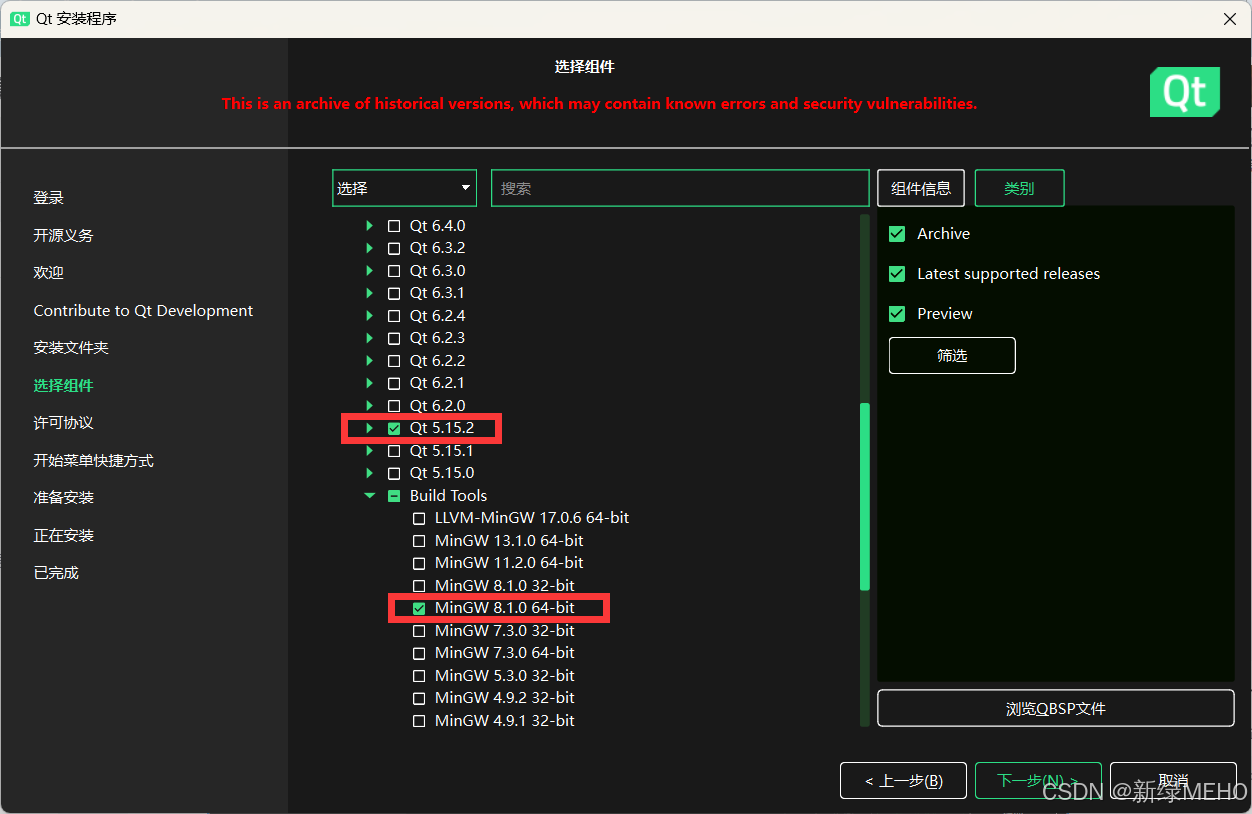
Task: Select MinGW 4.9.2 32-bit row
Action: point(505,698)
